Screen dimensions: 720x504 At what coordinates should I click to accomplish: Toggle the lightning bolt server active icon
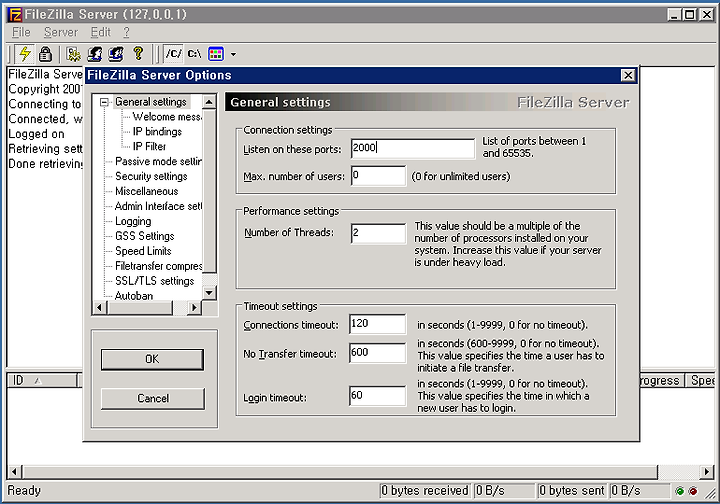(25, 54)
